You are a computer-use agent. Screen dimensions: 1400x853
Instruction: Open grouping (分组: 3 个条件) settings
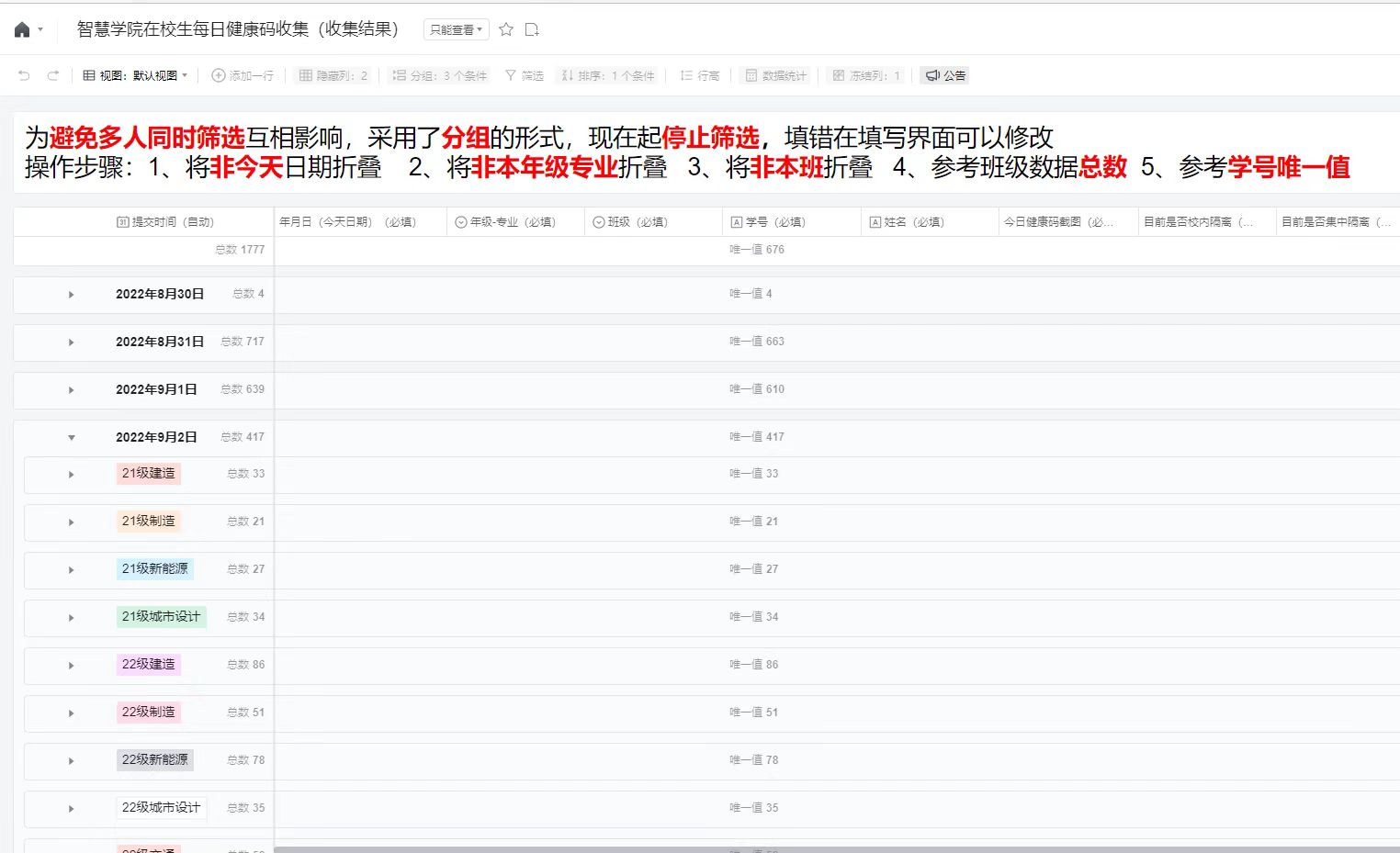[440, 75]
